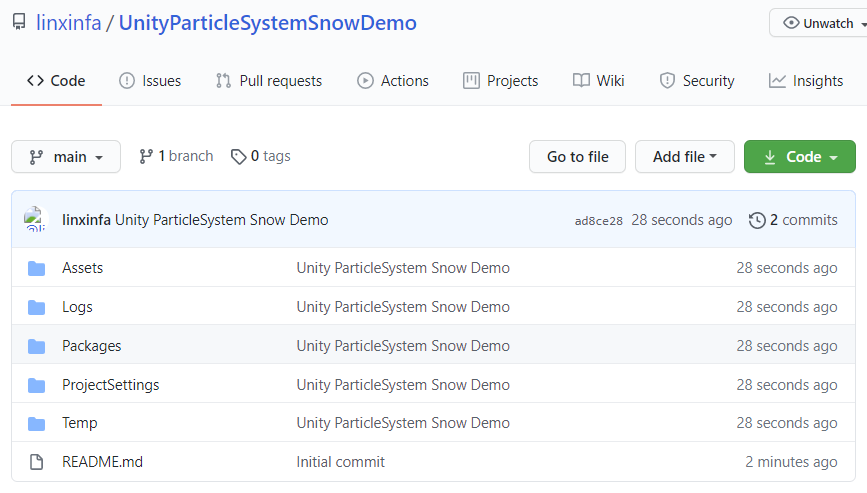Click 28 seconds ago in the Temp row
The image size is (867, 493).
click(x=787, y=423)
